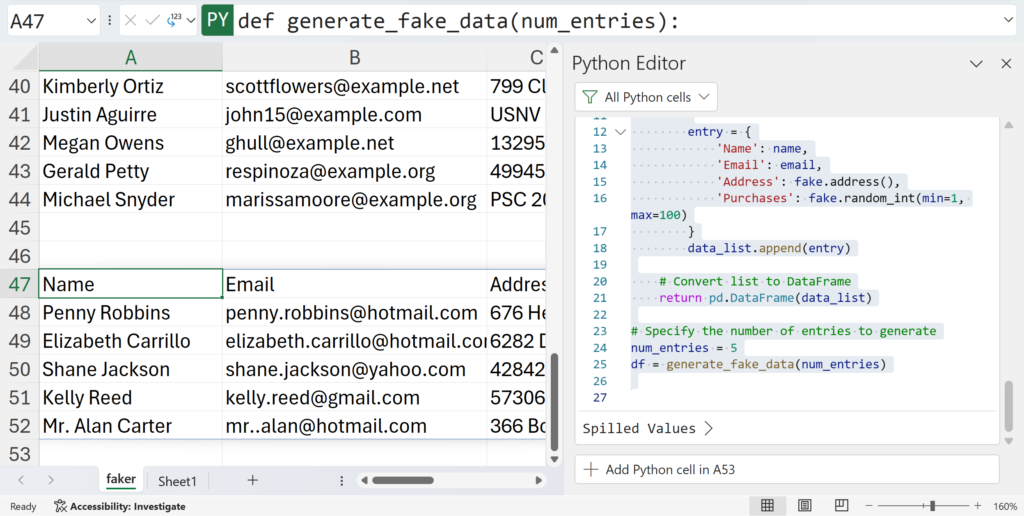Image resolution: width=1024 pixels, height=516 pixels.
Task: Click the PY Python mode badge in formula bar
Action: point(218,20)
